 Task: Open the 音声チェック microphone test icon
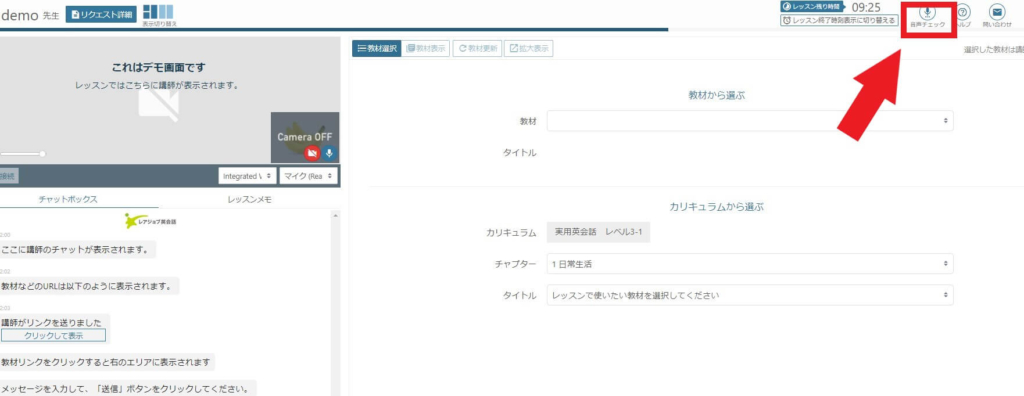(x=927, y=16)
